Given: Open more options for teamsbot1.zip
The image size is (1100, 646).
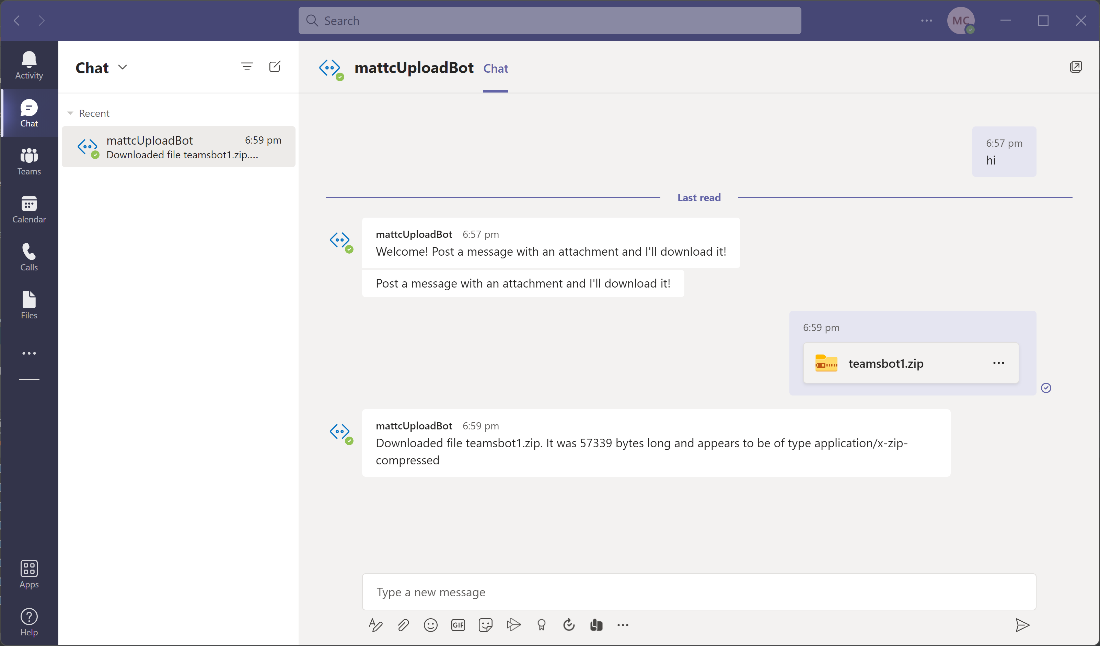Looking at the screenshot, I should 998,363.
